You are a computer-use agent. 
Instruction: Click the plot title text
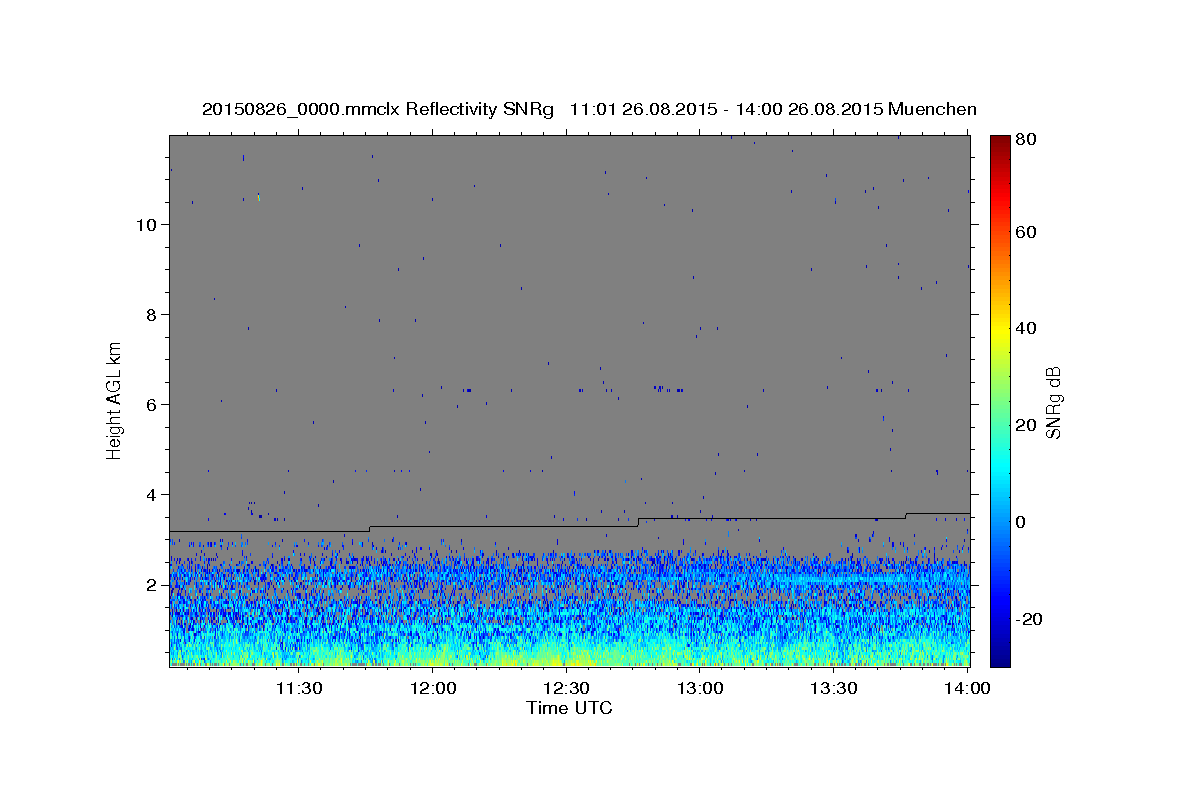(x=589, y=109)
